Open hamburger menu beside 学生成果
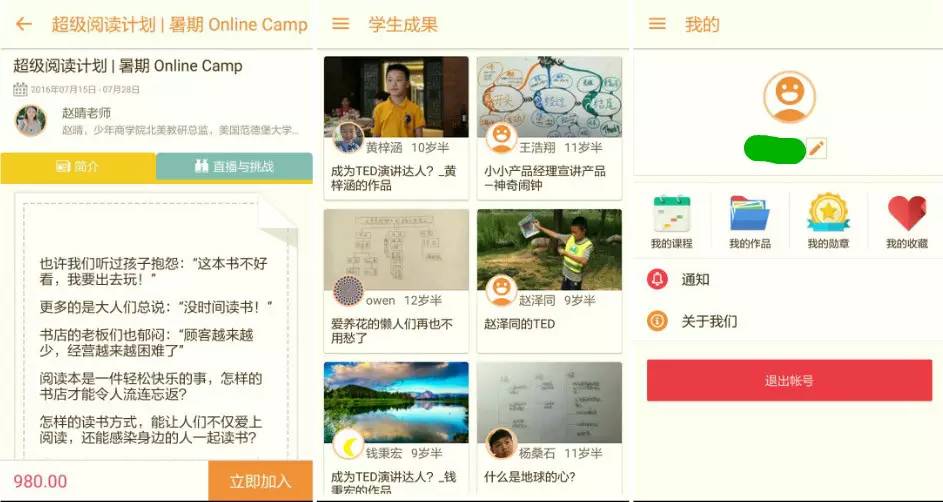Viewport: 943px width, 502px height. click(340, 24)
